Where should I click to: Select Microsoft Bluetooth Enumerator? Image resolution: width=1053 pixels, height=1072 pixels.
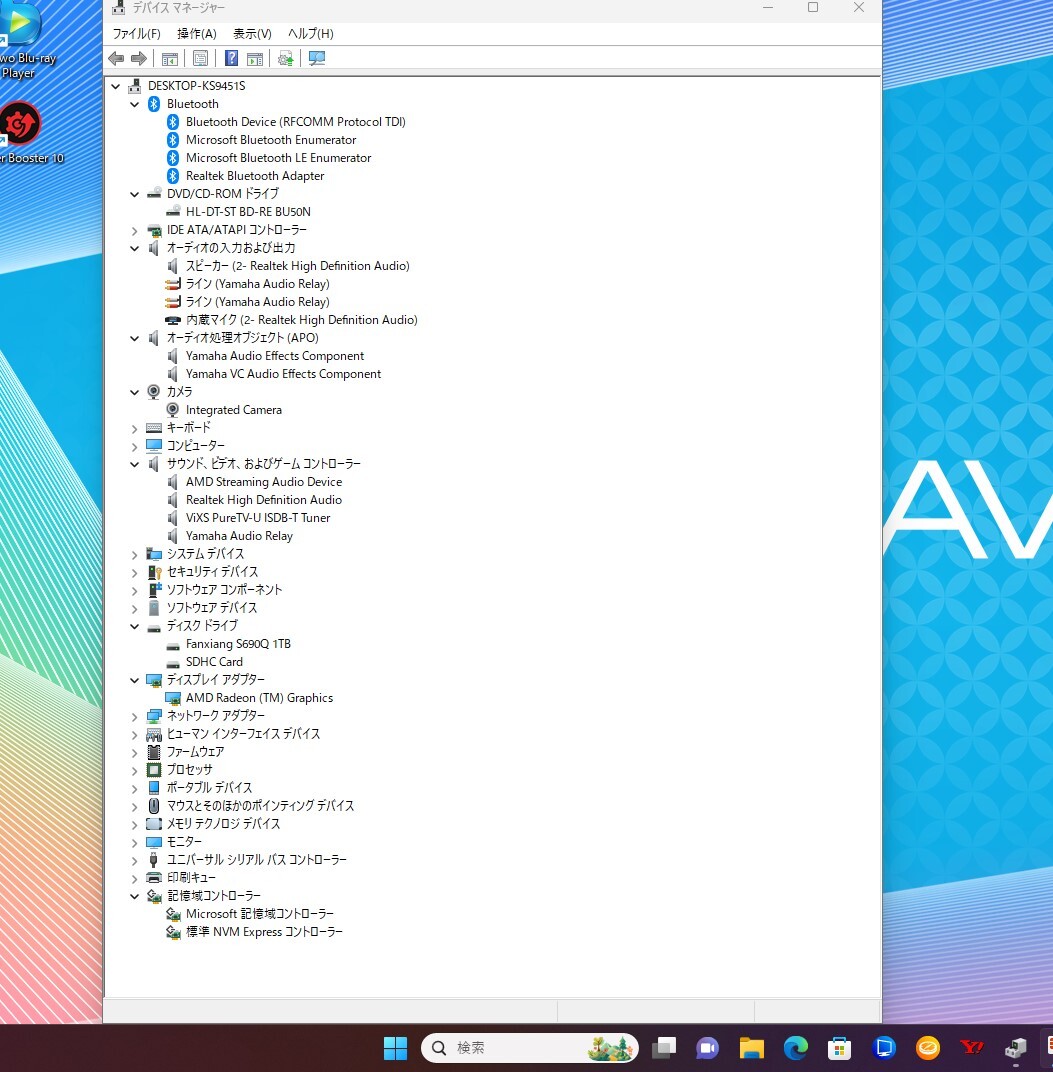tap(271, 139)
